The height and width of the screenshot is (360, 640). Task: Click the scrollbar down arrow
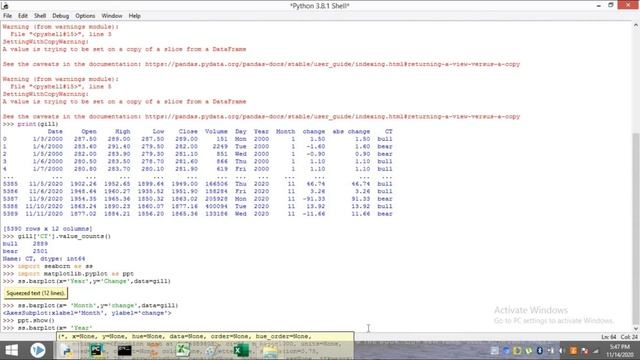pos(636,328)
